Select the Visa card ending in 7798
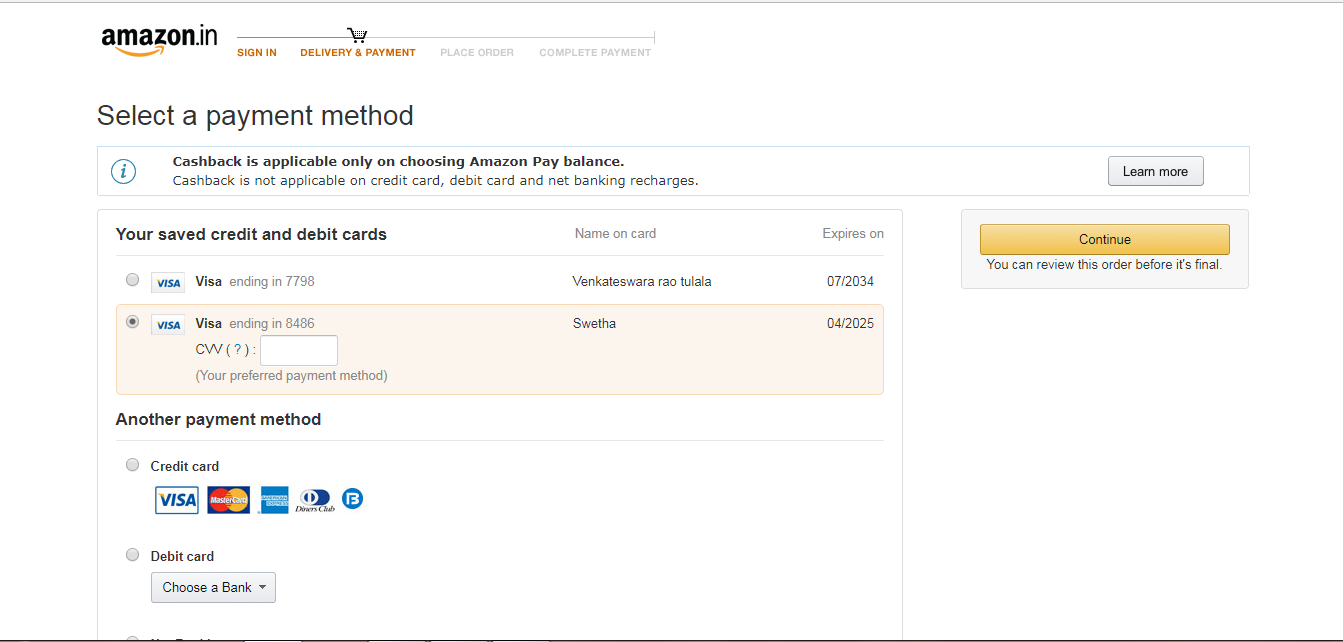This screenshot has width=1343, height=642. coord(132,280)
